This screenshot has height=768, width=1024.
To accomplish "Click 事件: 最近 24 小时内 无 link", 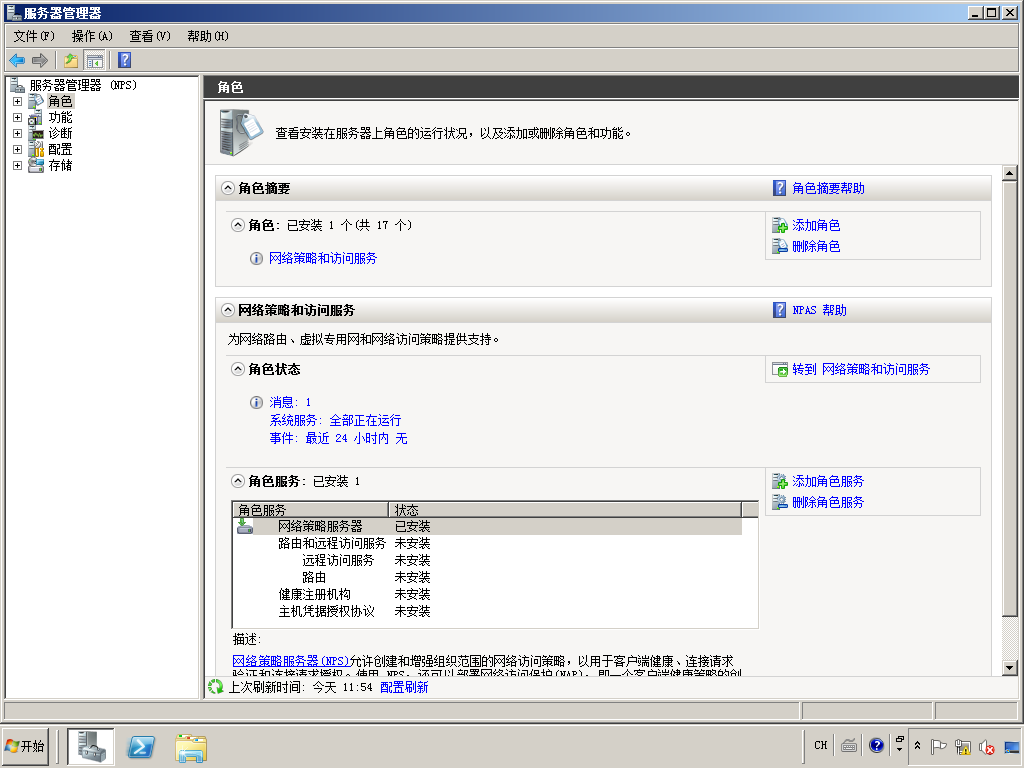I will [338, 438].
